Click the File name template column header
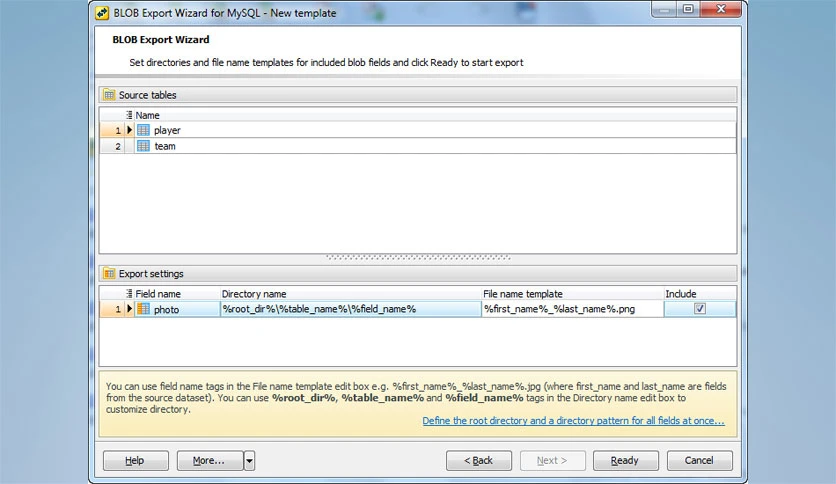 (x=573, y=294)
